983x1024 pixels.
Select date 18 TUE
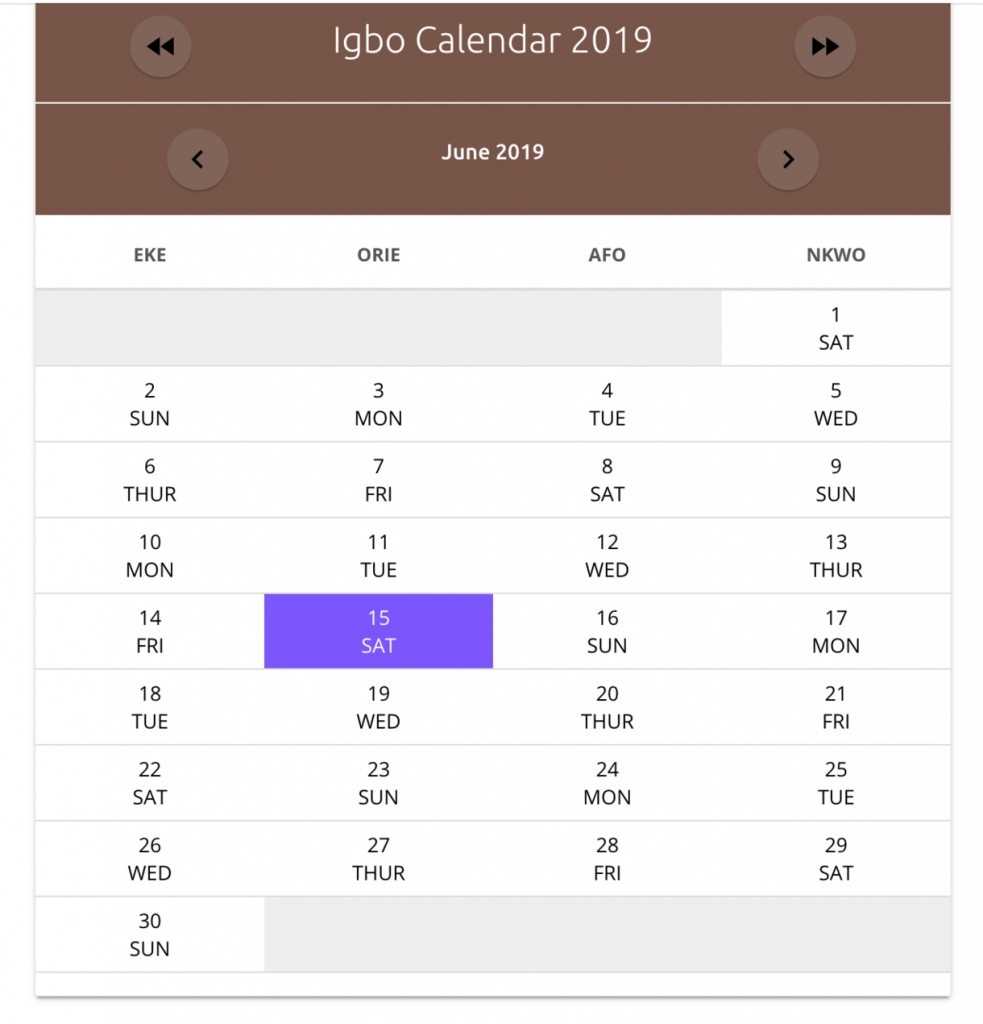coord(150,707)
